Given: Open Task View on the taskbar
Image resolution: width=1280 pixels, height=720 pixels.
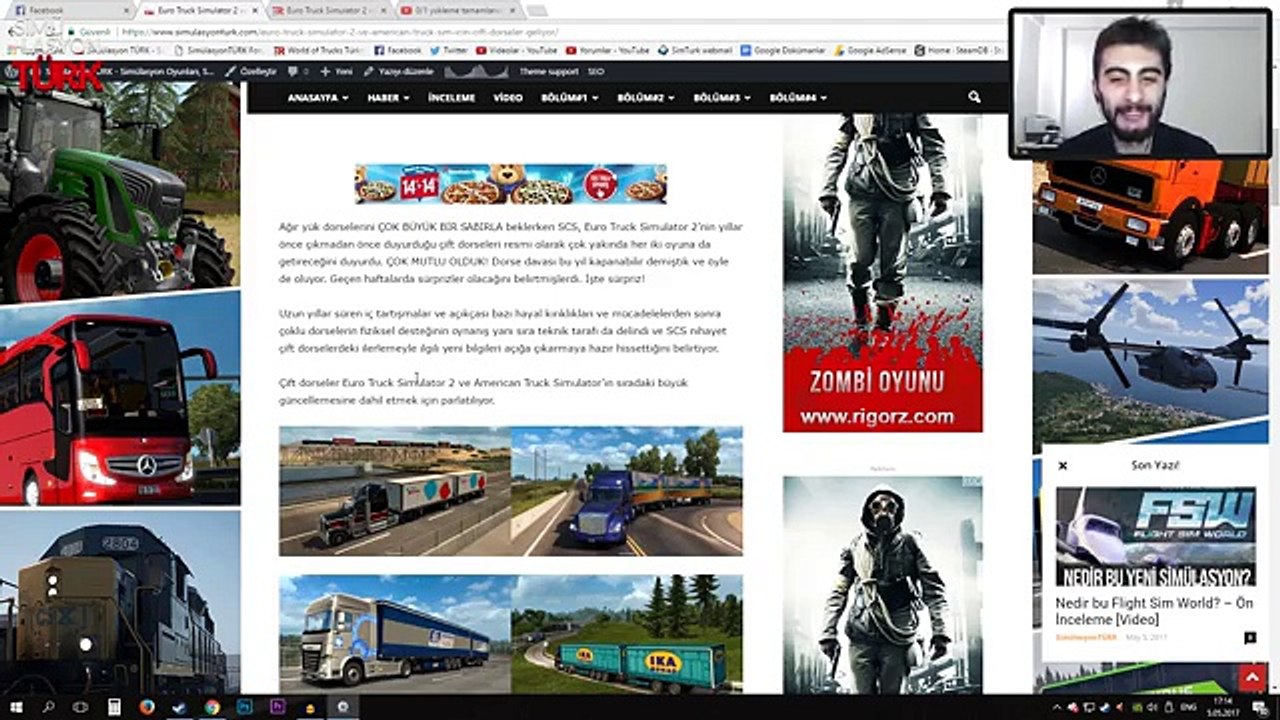Looking at the screenshot, I should tap(81, 707).
